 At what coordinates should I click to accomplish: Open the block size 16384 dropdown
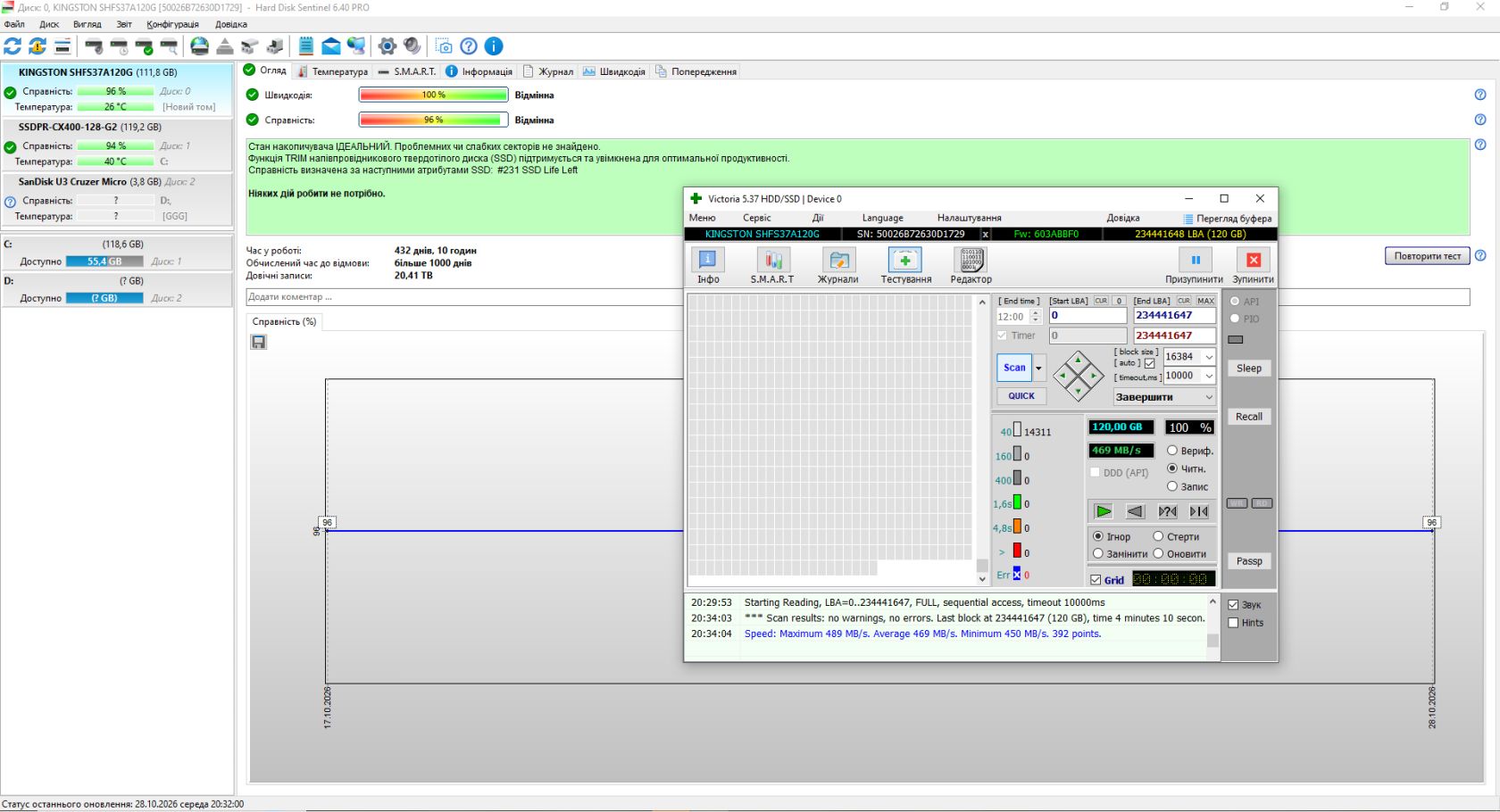pyautogui.click(x=1209, y=357)
